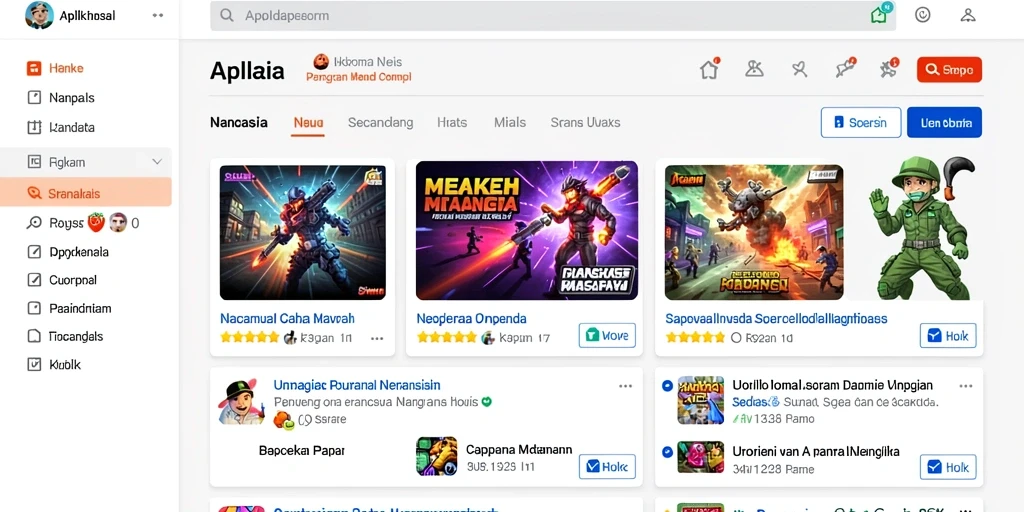This screenshot has height=512, width=1024.
Task: Click the profile avatar next to Aplikhosal
Action: click(x=39, y=15)
